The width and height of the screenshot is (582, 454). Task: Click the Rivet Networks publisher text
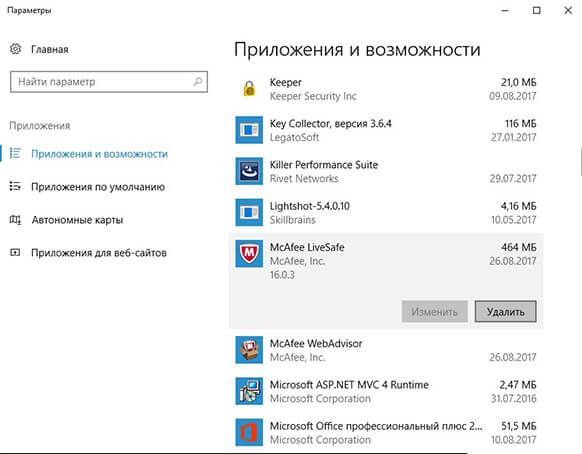(x=304, y=179)
